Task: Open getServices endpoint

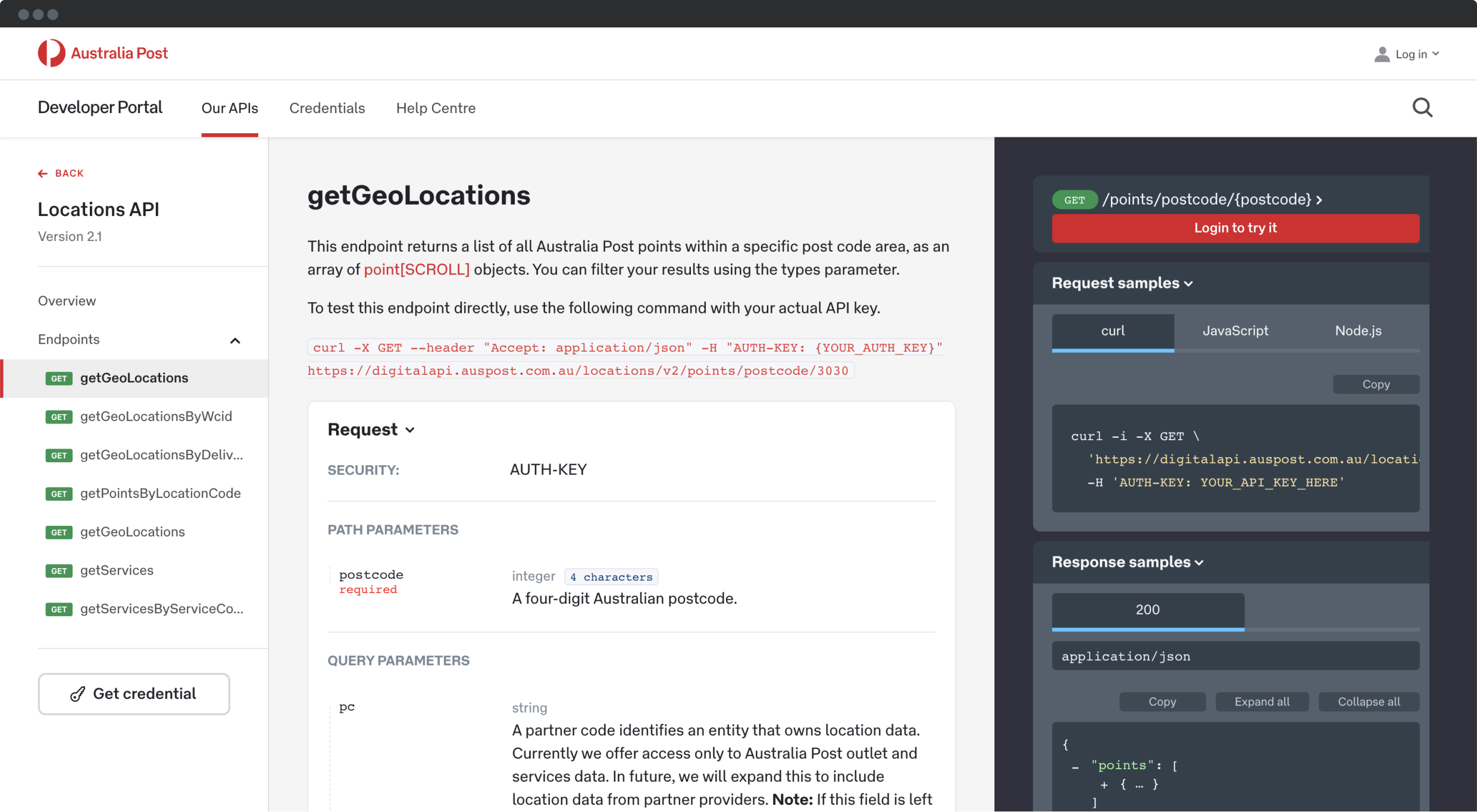Action: click(x=117, y=570)
